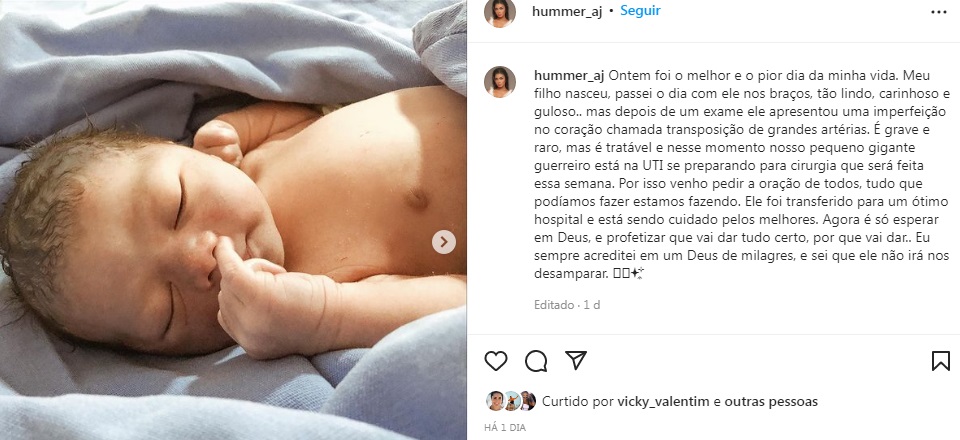Image resolution: width=960 pixels, height=440 pixels.
Task: Open hummer_aj profile from header username
Action: (567, 11)
